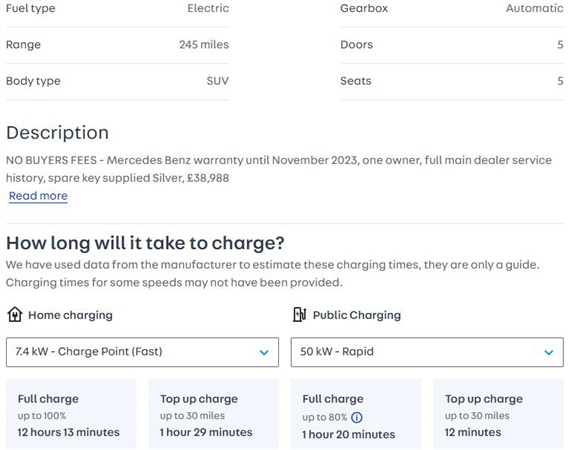Viewport: 568px width, 450px height.
Task: Click the Body type SUV row
Action: click(118, 81)
